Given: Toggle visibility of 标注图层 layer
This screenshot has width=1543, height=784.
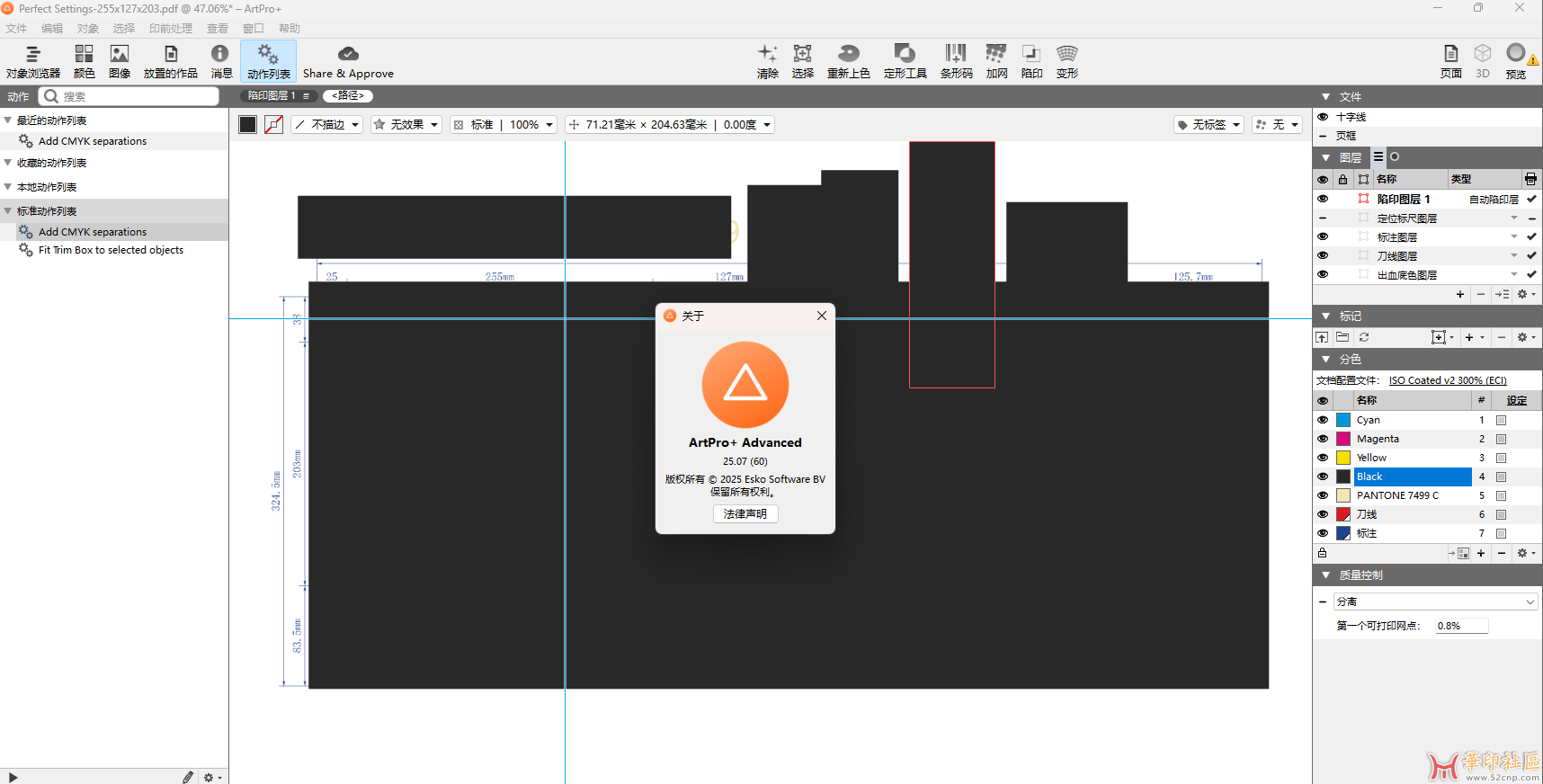Looking at the screenshot, I should click(1322, 236).
